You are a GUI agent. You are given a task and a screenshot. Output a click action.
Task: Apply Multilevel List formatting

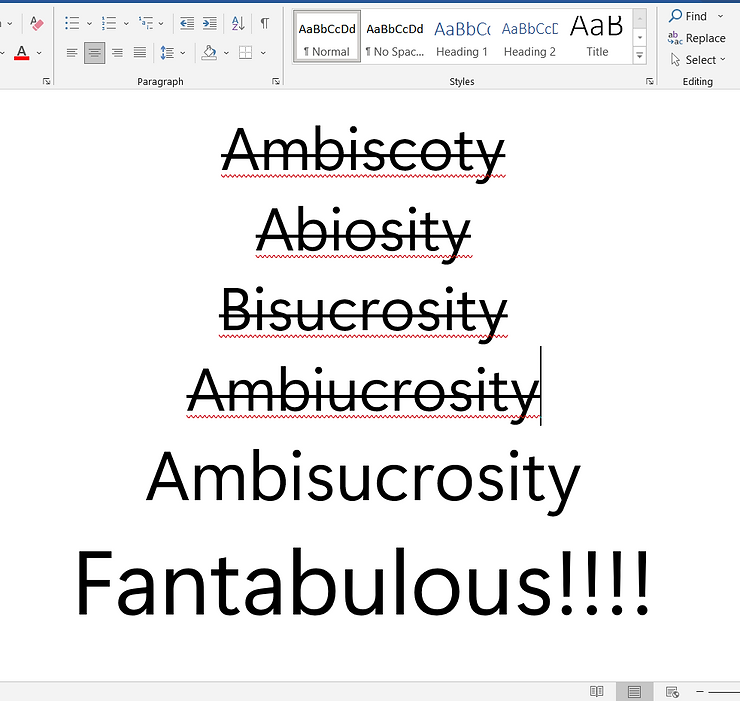point(145,23)
